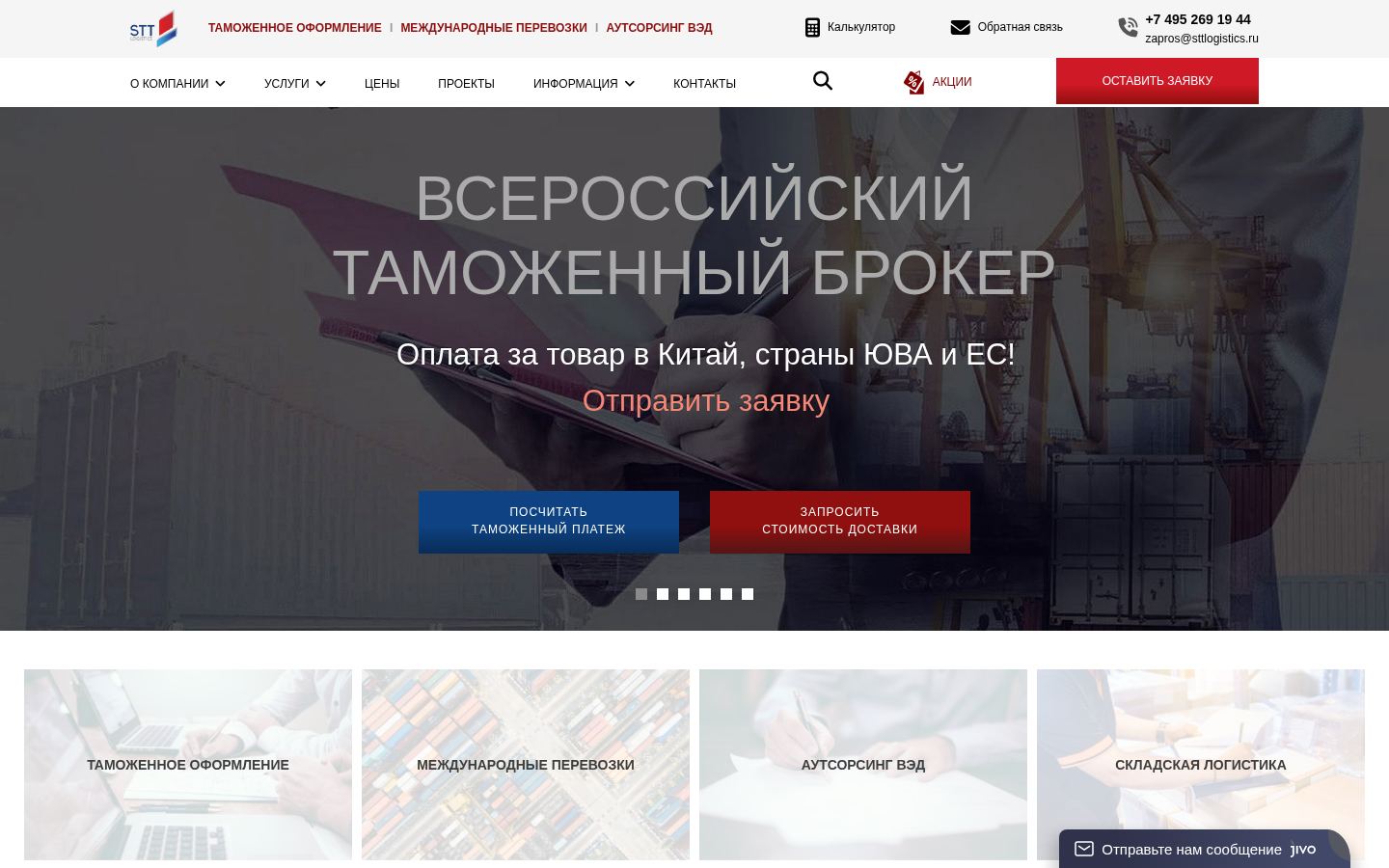Call the number +7 495 269 19 44
1389x868 pixels.
click(x=1197, y=19)
